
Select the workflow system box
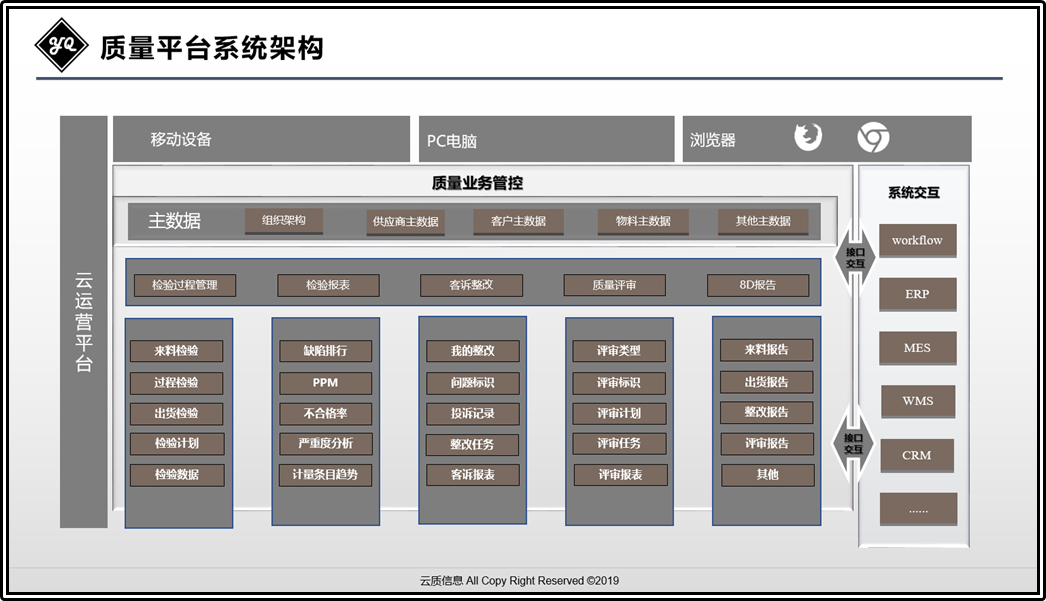[x=917, y=240]
